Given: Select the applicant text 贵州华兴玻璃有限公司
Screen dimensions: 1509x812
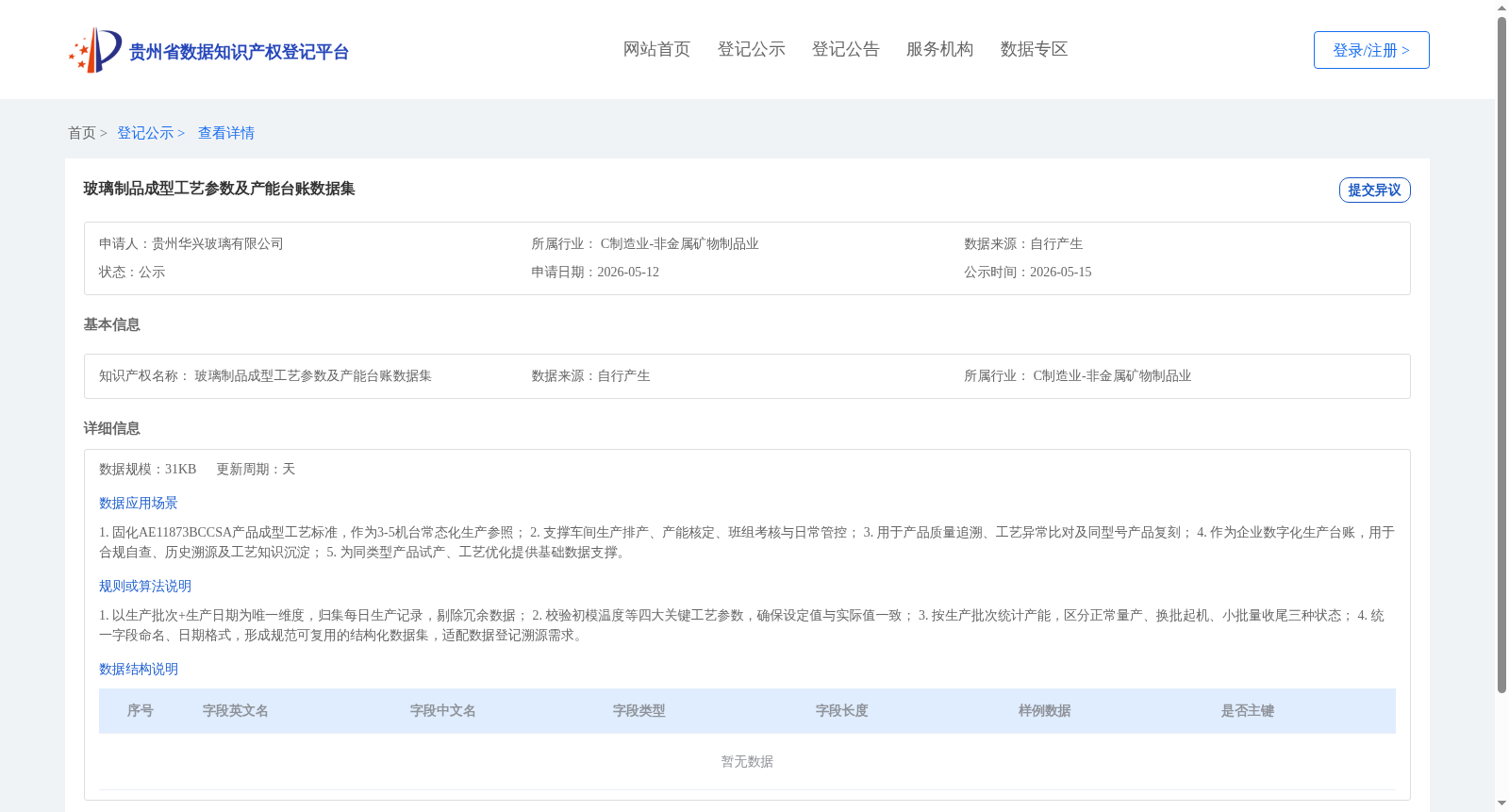Looking at the screenshot, I should tap(218, 244).
